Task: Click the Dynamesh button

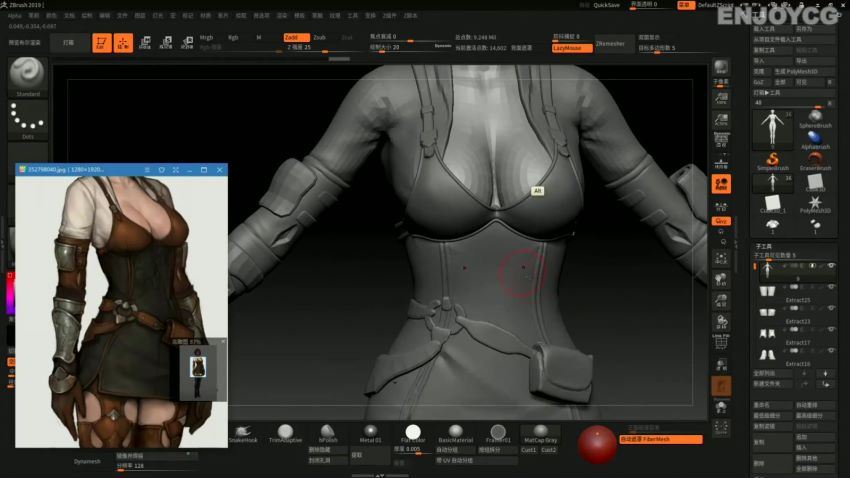Action: pyautogui.click(x=87, y=461)
